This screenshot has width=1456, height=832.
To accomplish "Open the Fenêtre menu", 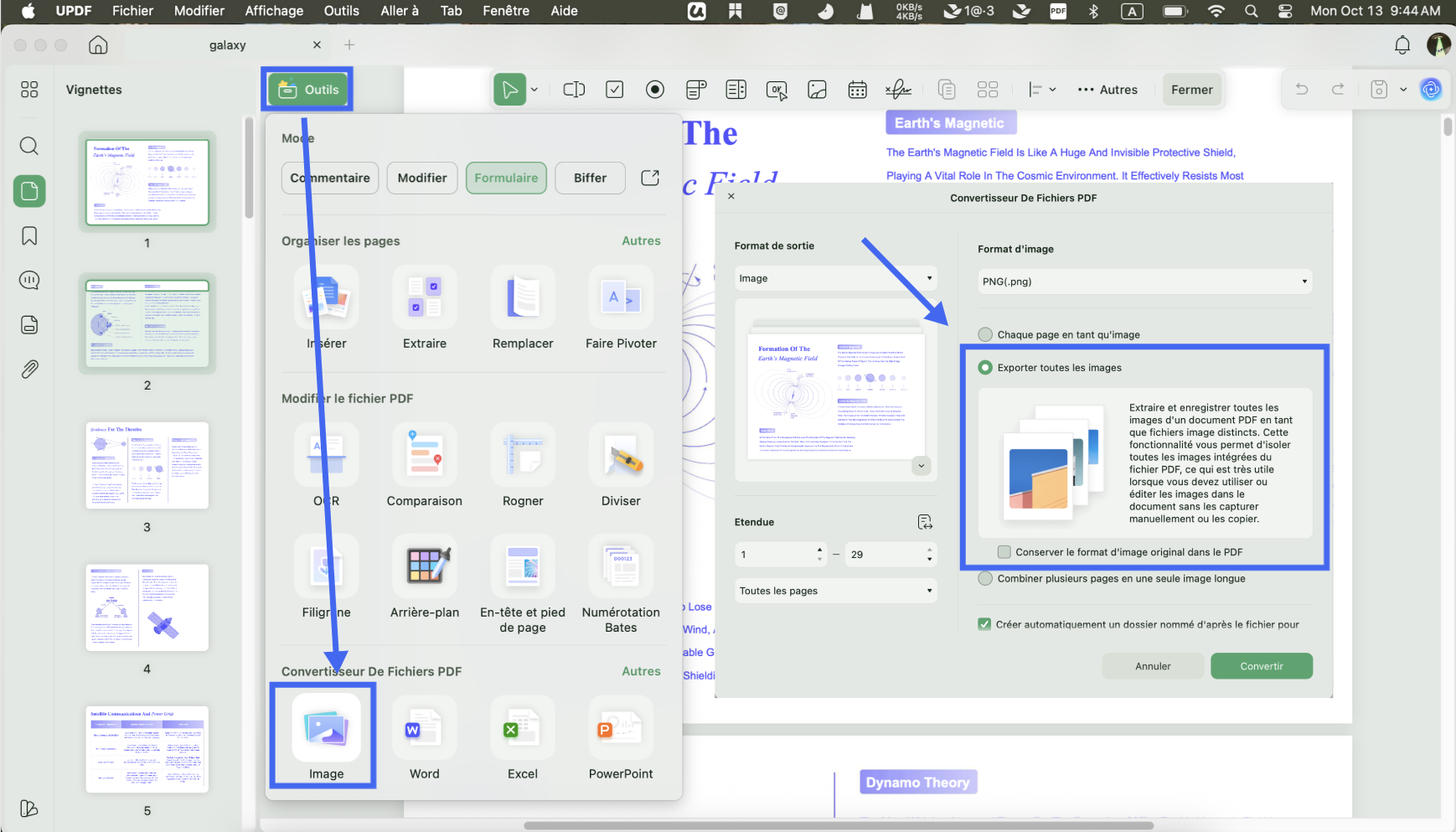I will (x=506, y=11).
